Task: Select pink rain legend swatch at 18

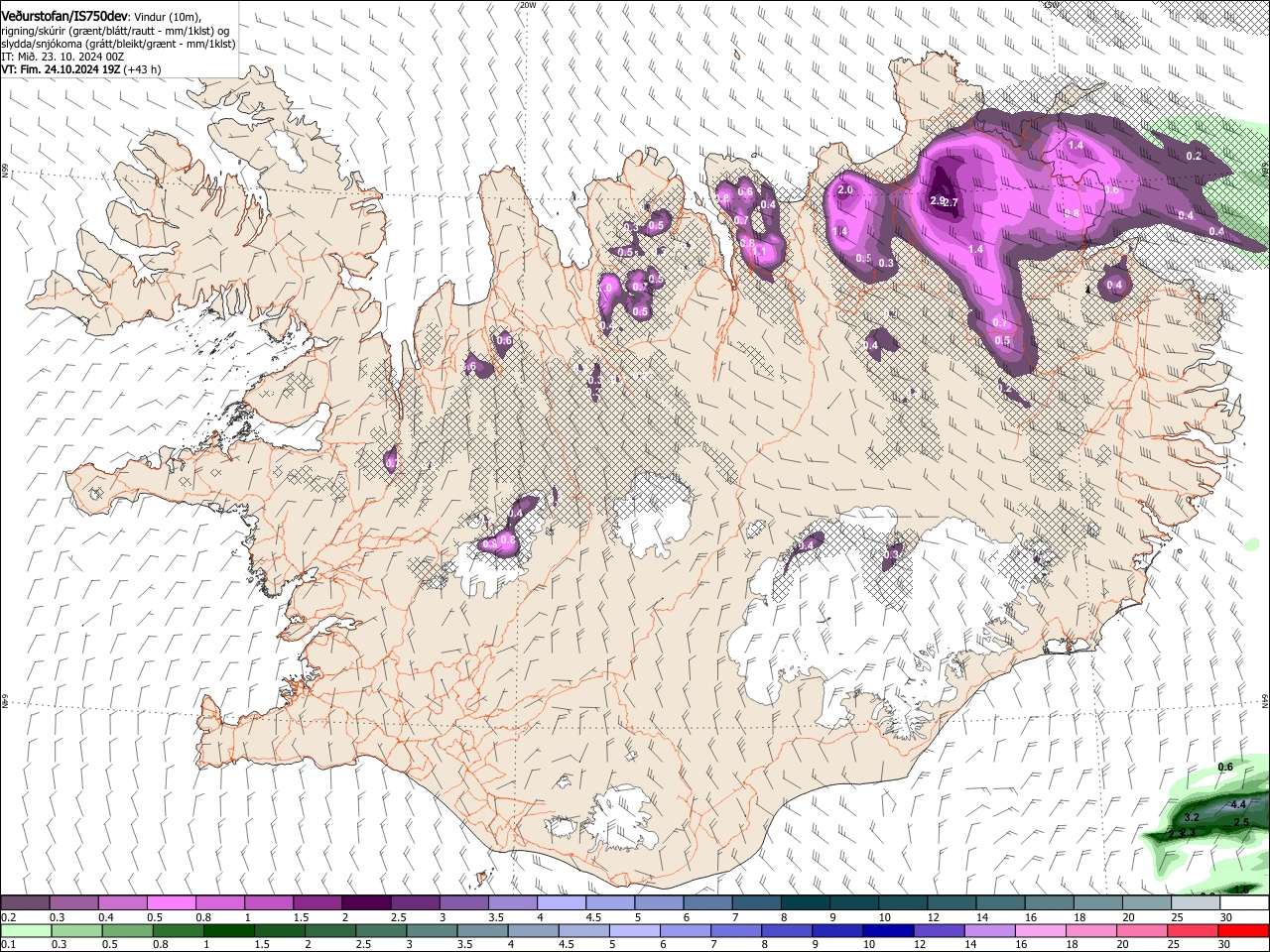Action: [1091, 931]
